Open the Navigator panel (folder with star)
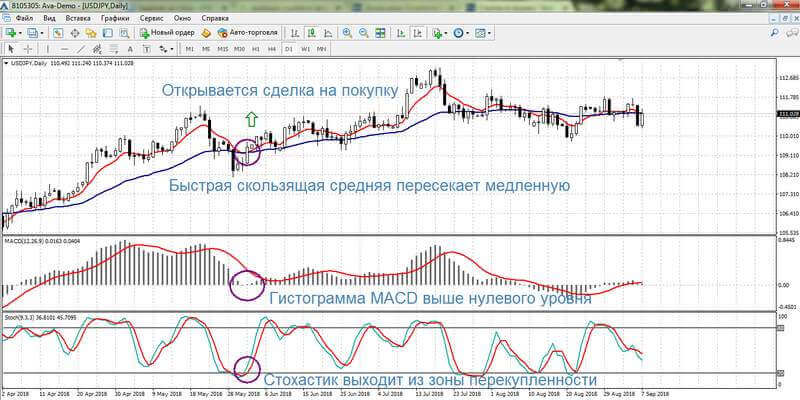 pyautogui.click(x=91, y=33)
